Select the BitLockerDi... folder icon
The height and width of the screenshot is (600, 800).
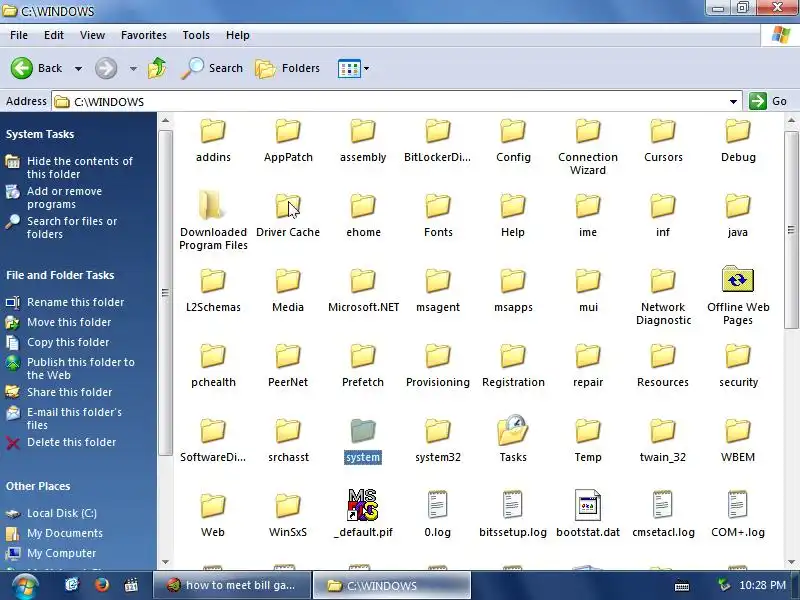[x=438, y=131]
